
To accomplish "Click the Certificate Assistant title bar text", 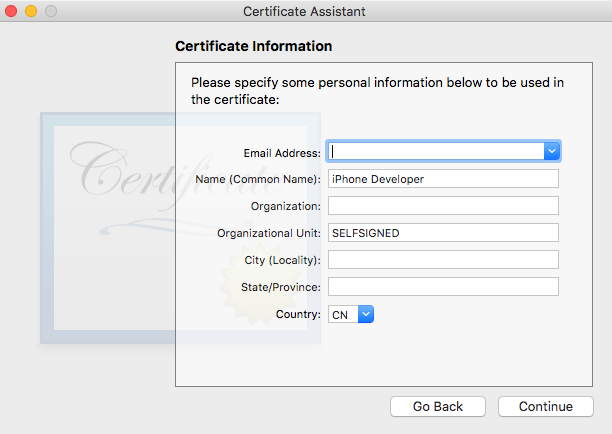I will (304, 11).
